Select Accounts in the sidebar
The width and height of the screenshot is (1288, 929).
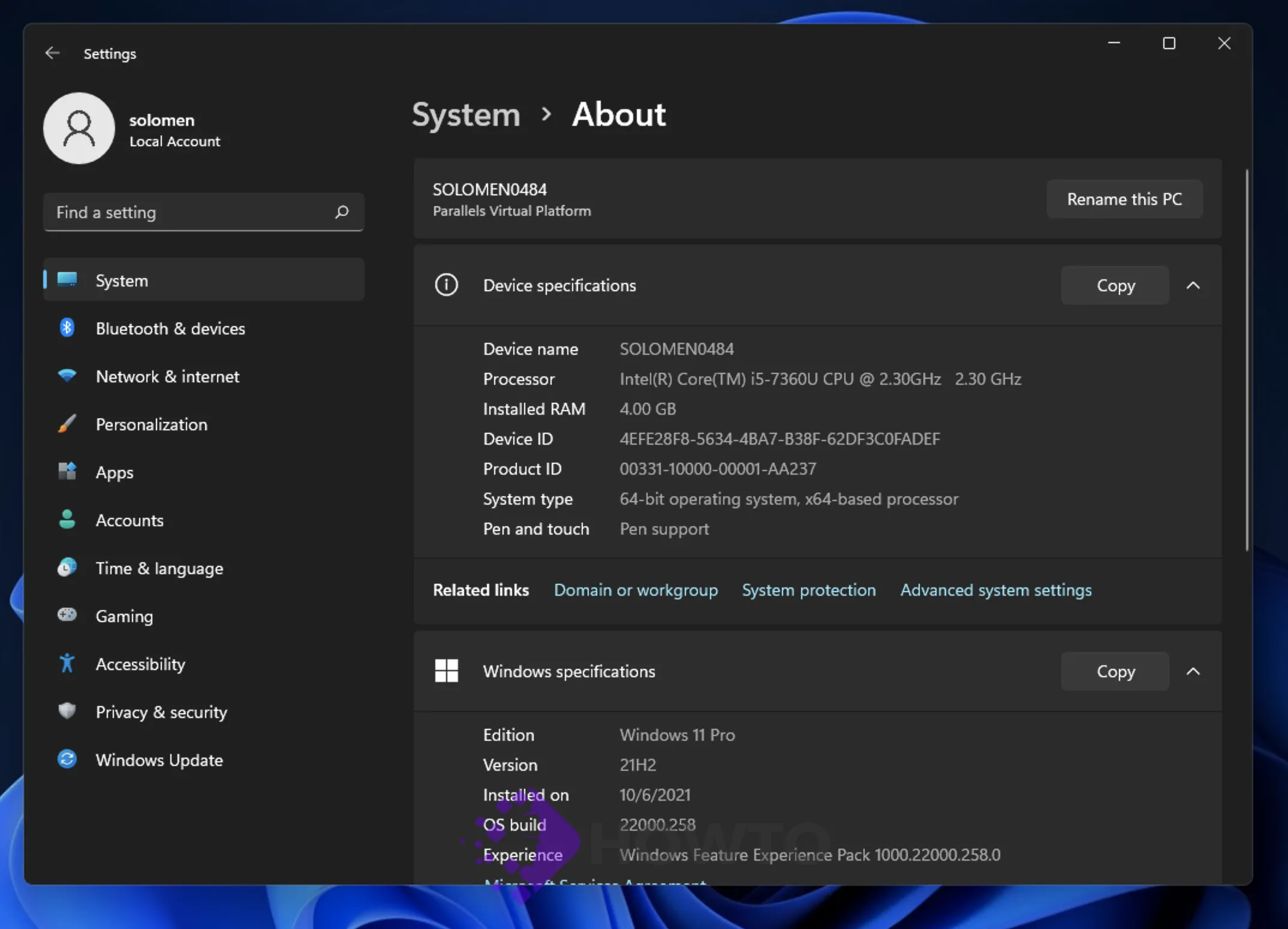coord(204,520)
